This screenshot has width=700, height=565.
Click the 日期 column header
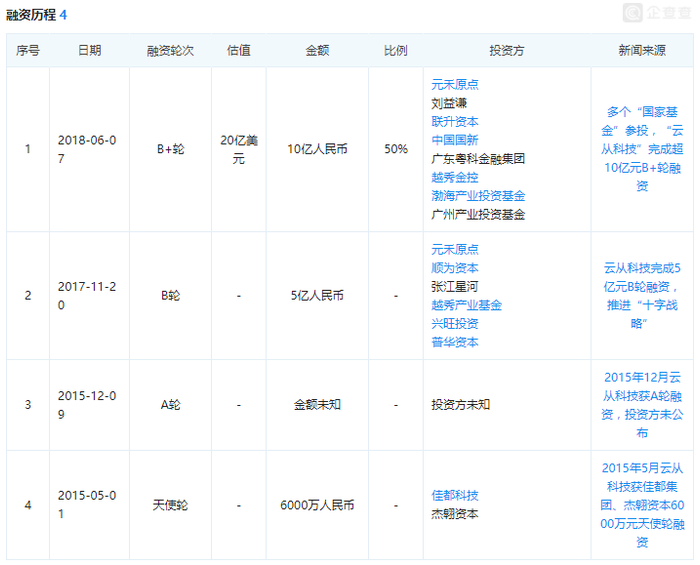[x=89, y=50]
